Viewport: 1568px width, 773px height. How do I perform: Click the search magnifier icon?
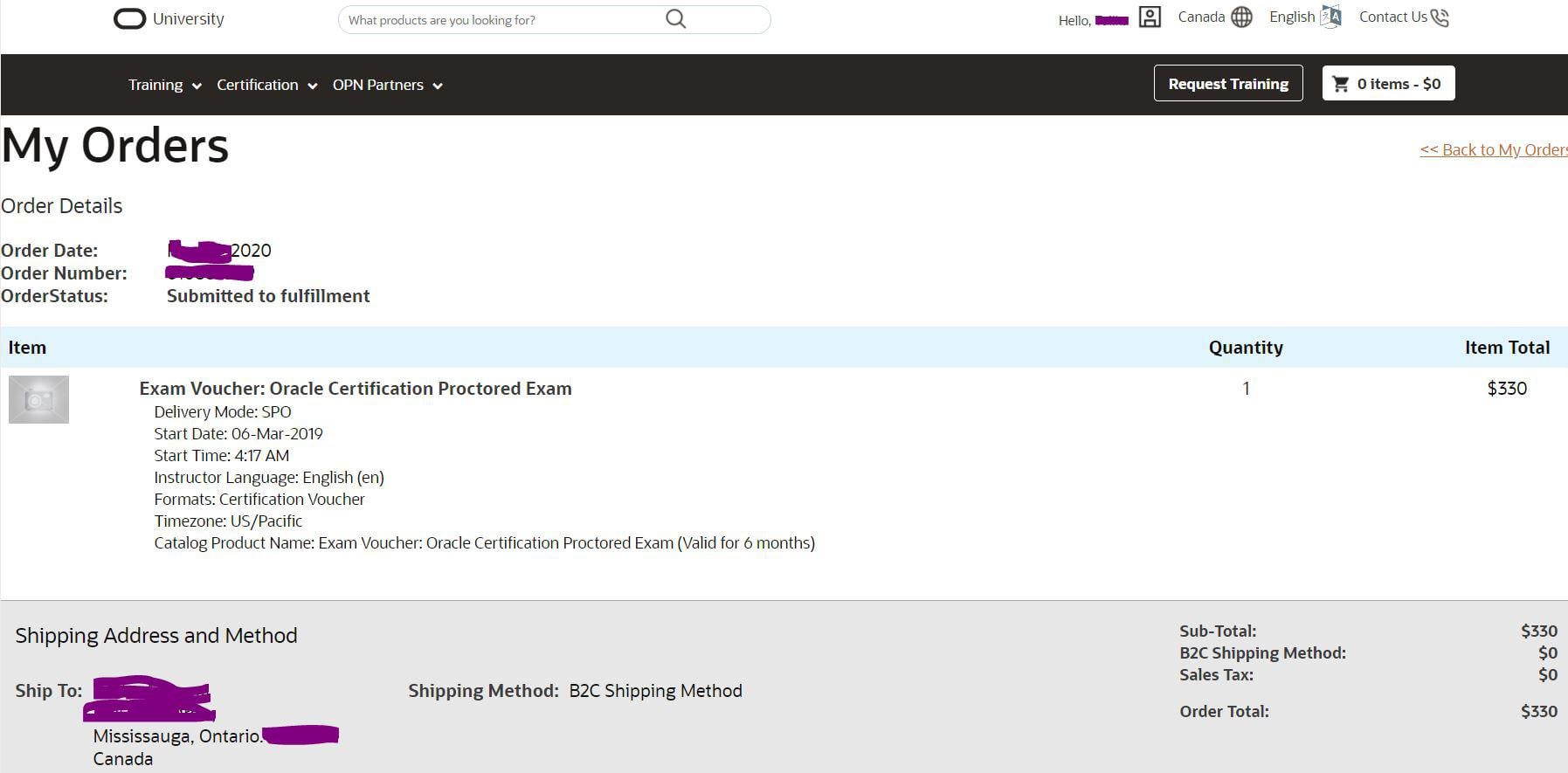675,19
